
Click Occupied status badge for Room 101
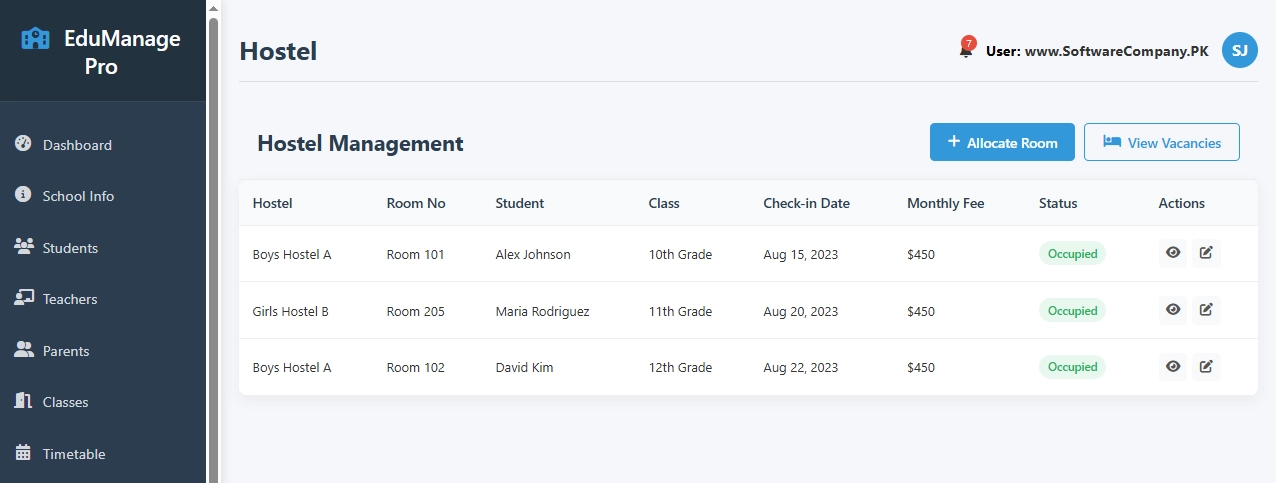(1072, 254)
